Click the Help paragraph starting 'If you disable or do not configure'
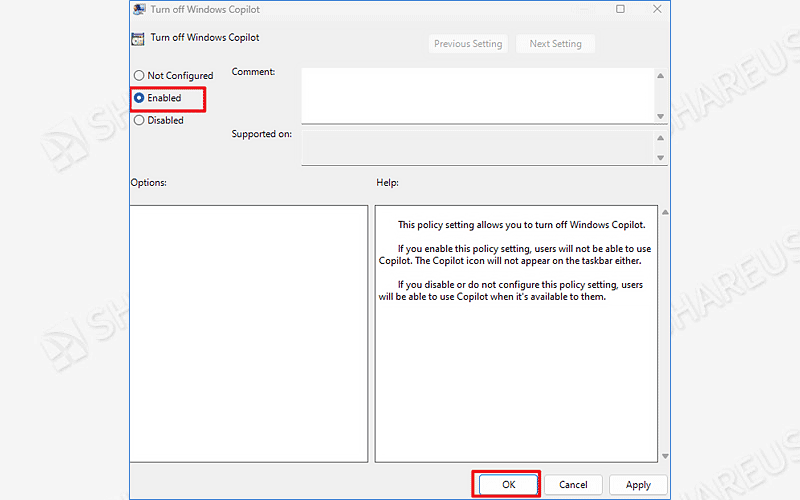 [511, 291]
